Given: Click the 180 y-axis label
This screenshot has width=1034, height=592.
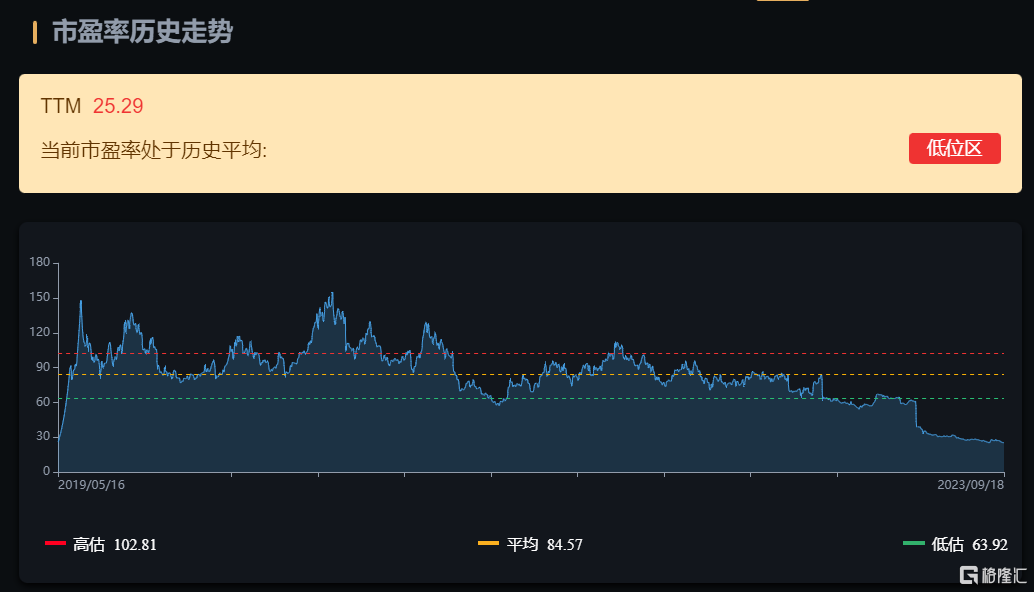Looking at the screenshot, I should pos(40,262).
